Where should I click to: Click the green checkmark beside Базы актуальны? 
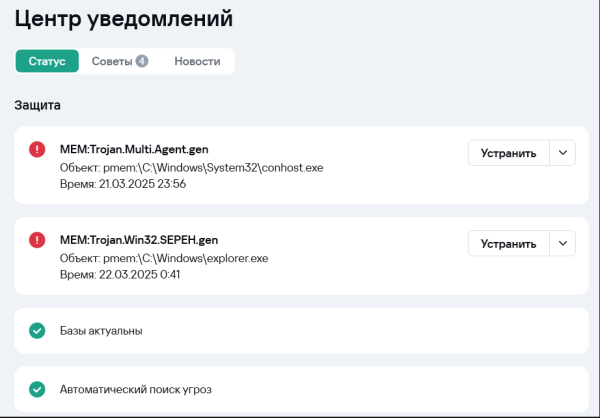click(37, 330)
